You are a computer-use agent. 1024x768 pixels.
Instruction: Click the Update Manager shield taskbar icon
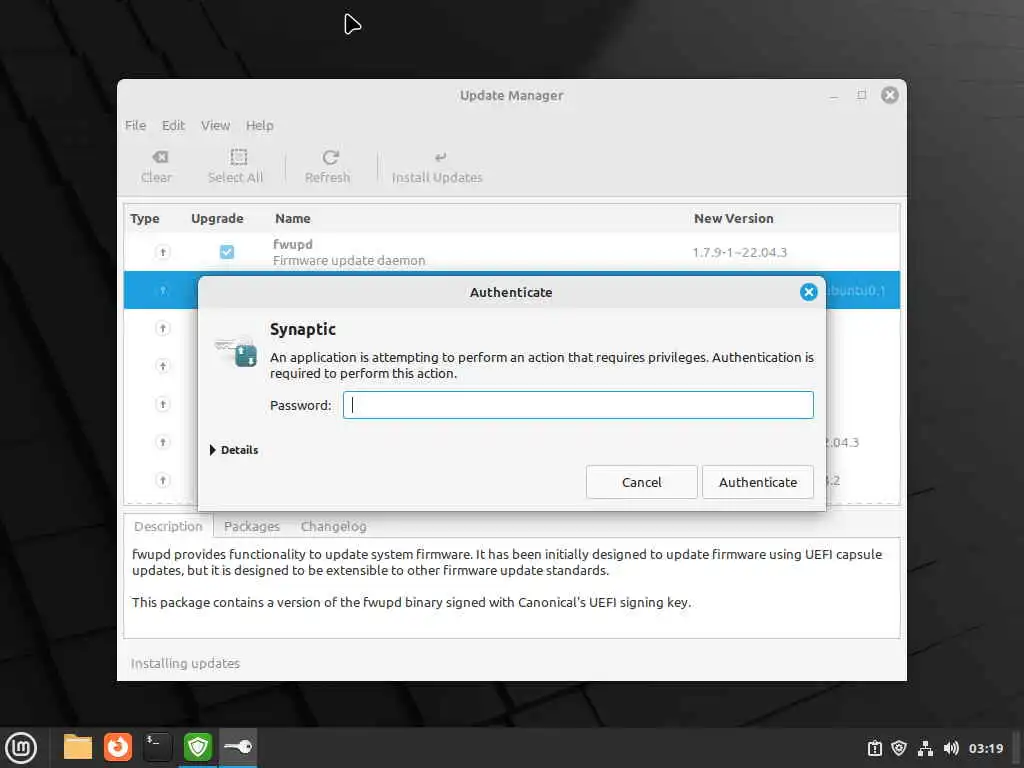[x=198, y=747]
